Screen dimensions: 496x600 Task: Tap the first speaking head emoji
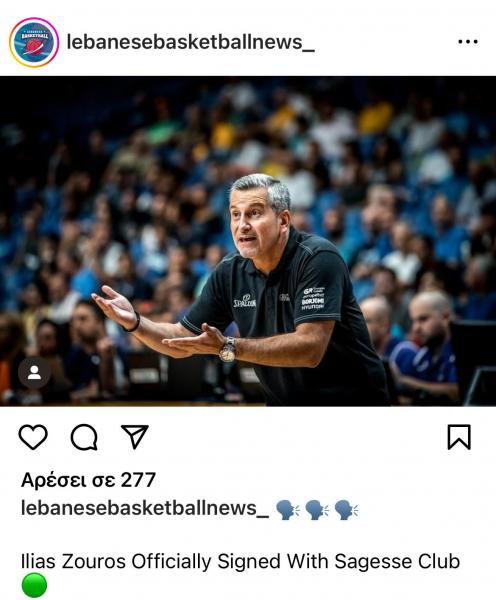[x=288, y=510]
